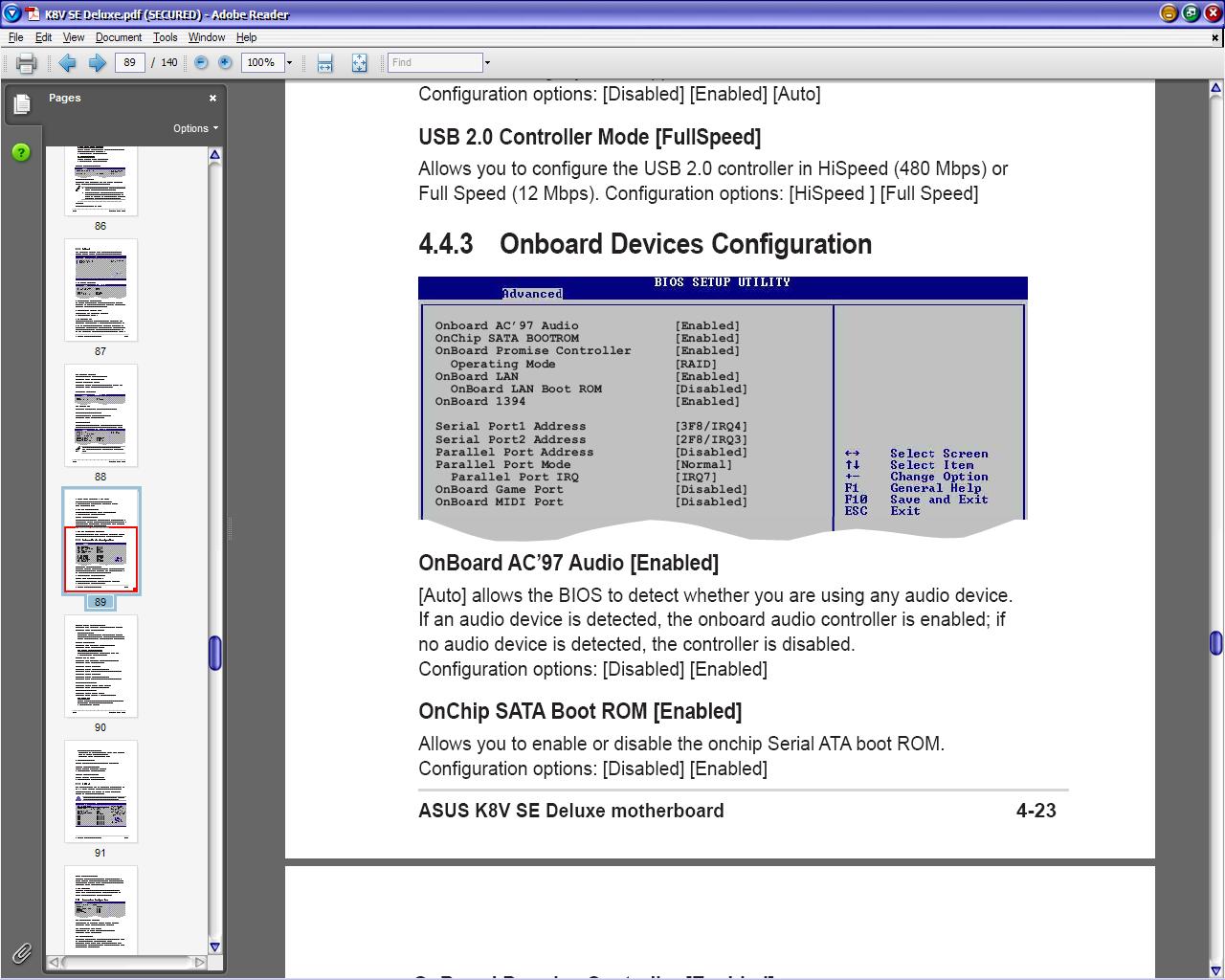Click the 'Pages' panel title
This screenshot has width=1225, height=980.
point(65,98)
